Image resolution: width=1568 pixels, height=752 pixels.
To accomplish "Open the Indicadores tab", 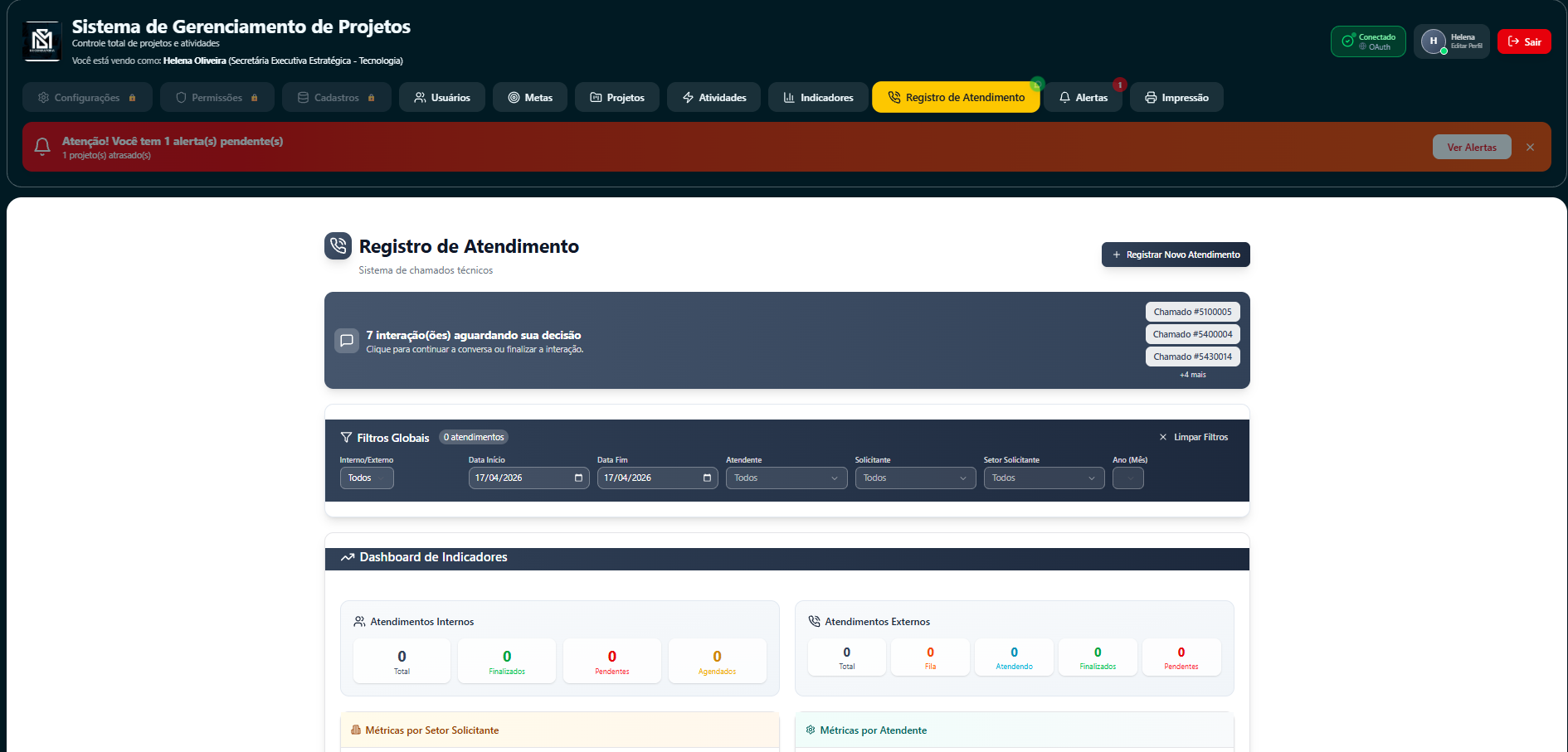I will [818, 97].
